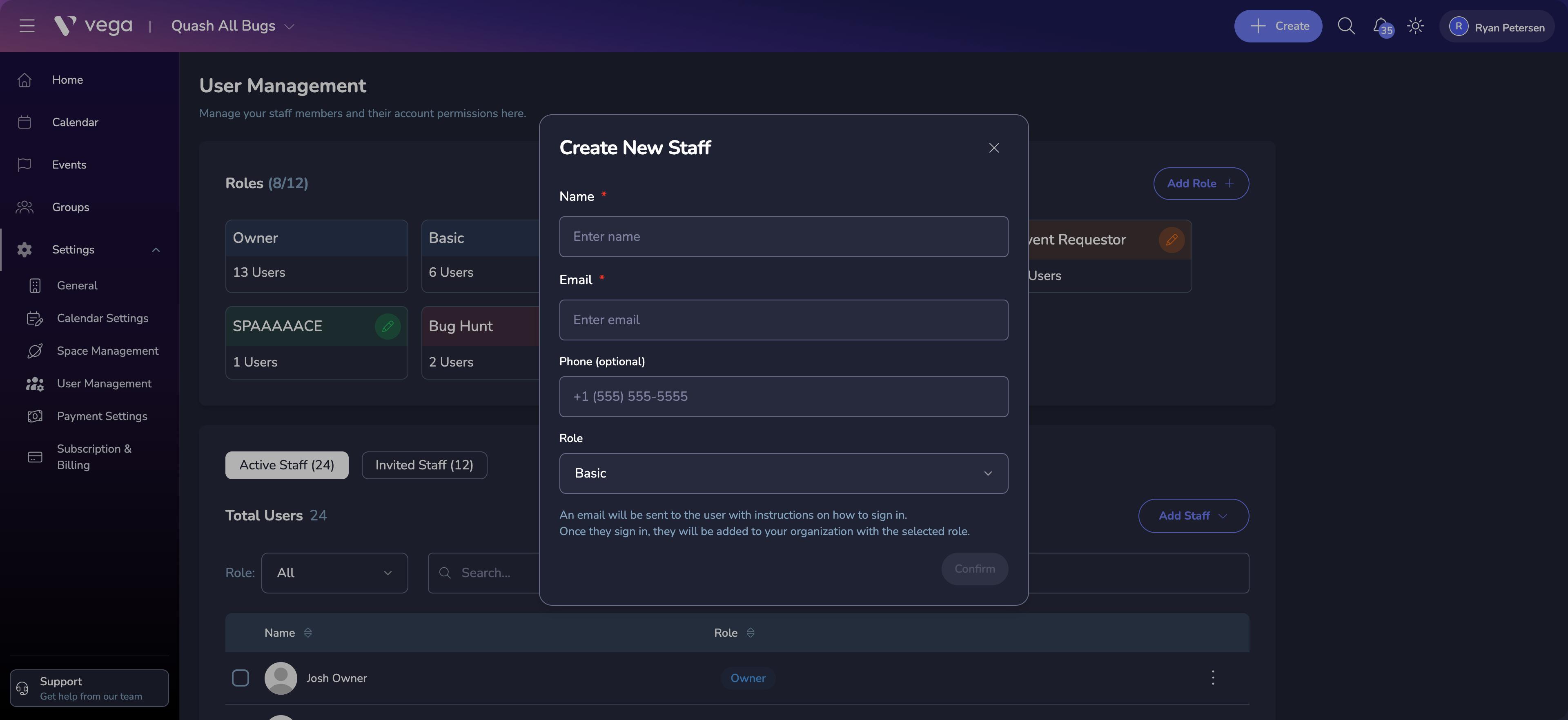The image size is (1568, 720).
Task: Toggle light mode with the sun icon
Action: (1416, 26)
